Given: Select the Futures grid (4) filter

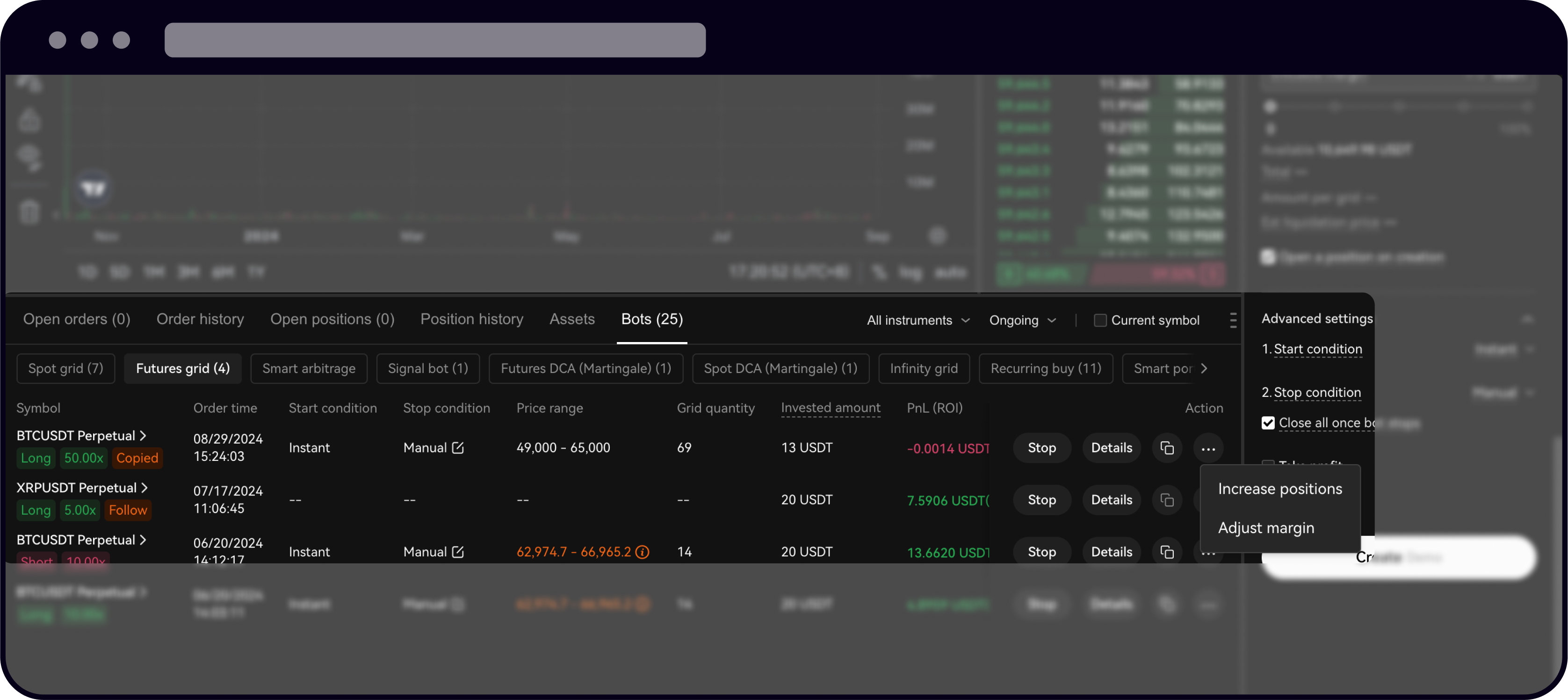Looking at the screenshot, I should click(182, 368).
